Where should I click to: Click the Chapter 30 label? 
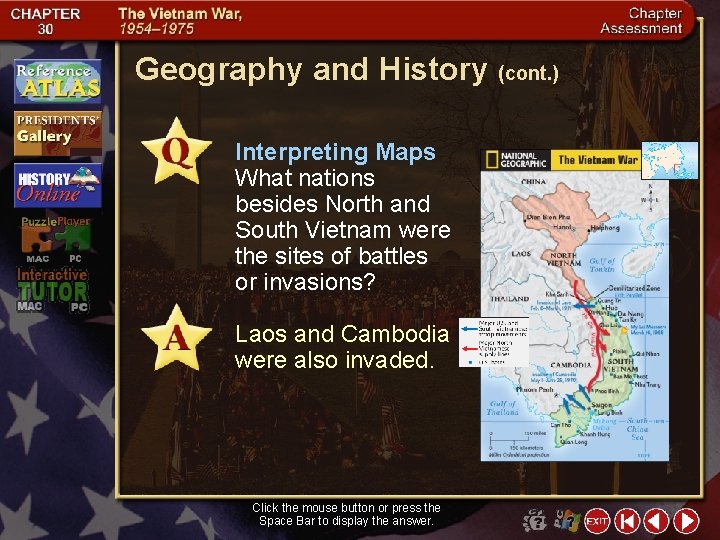click(x=45, y=21)
